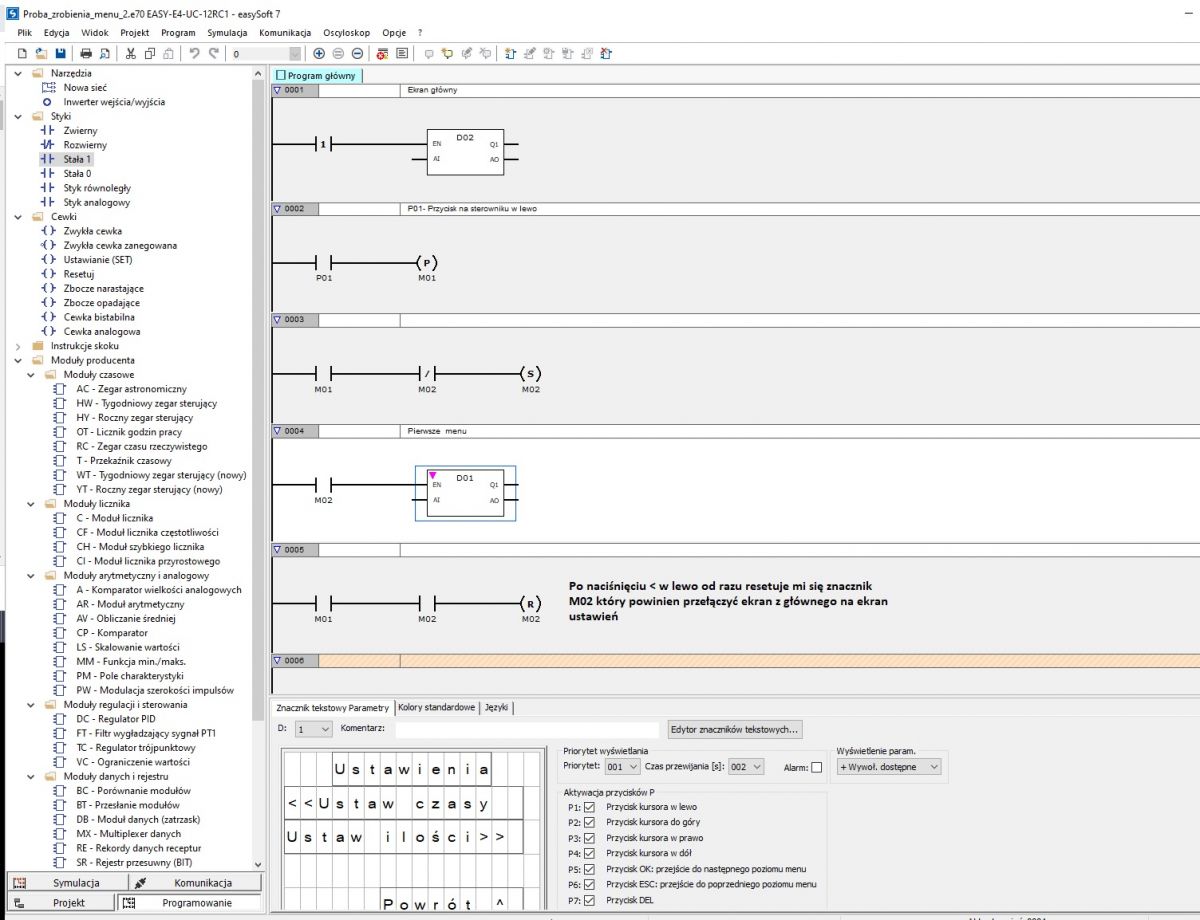Click the Save (floppy disk) toolbar icon
The image size is (1200, 920).
[x=60, y=53]
